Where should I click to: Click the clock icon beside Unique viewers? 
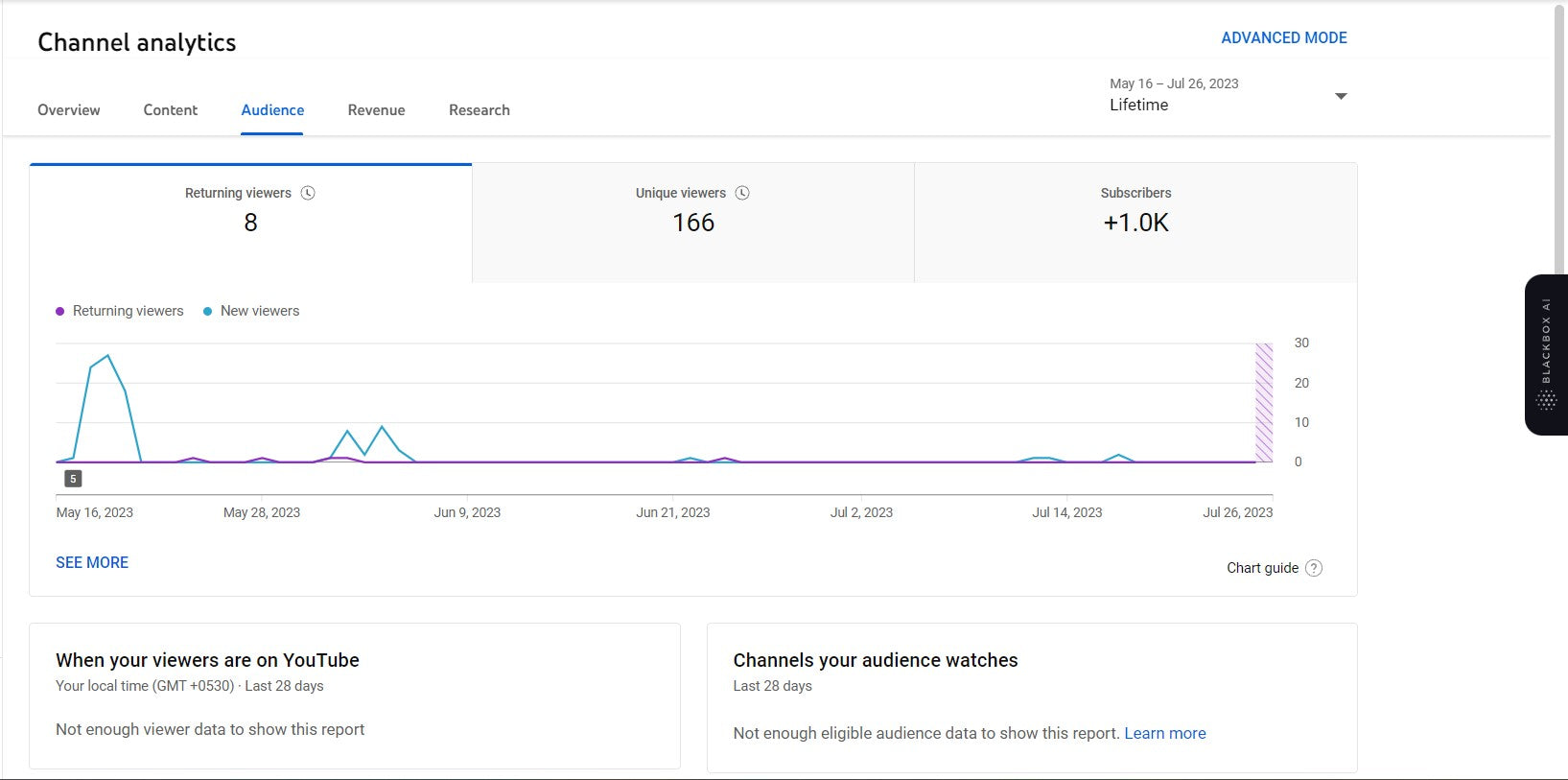click(x=742, y=193)
